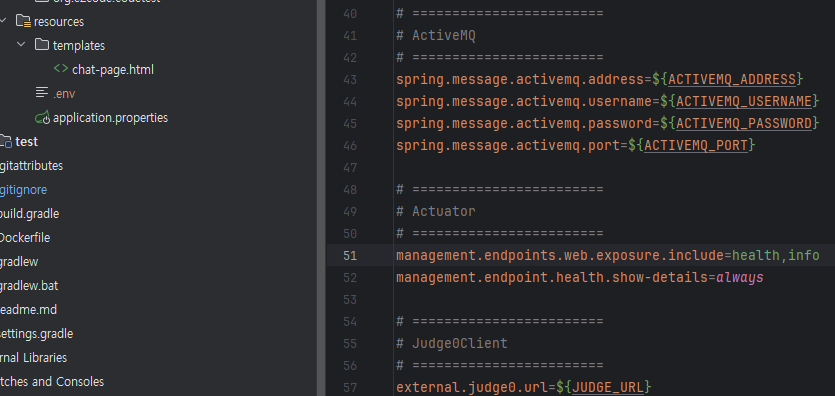Click the ACTIVEMQ_USERNAME variable reference
The image size is (835, 396).
coord(744,102)
